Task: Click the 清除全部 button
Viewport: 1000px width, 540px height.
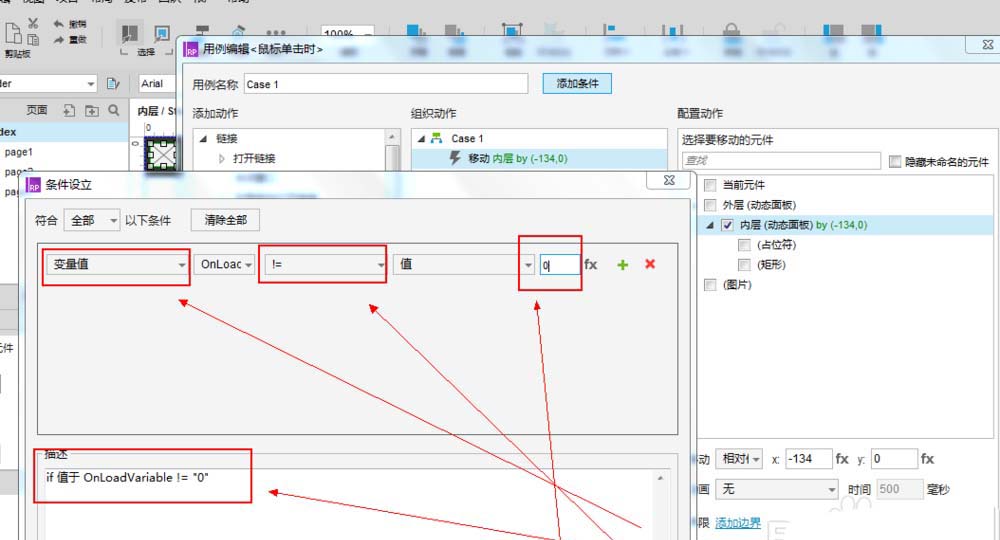Action: tap(225, 221)
